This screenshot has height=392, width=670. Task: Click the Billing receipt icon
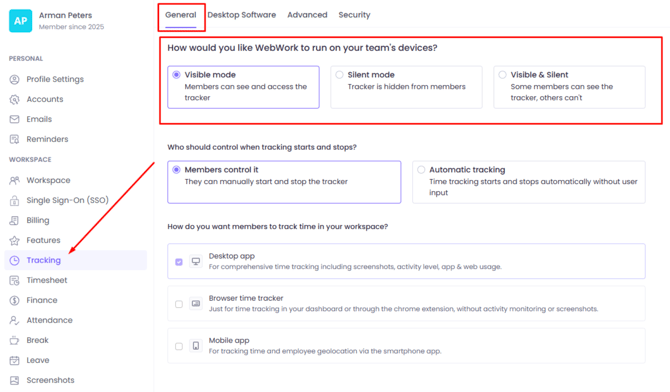pos(15,221)
